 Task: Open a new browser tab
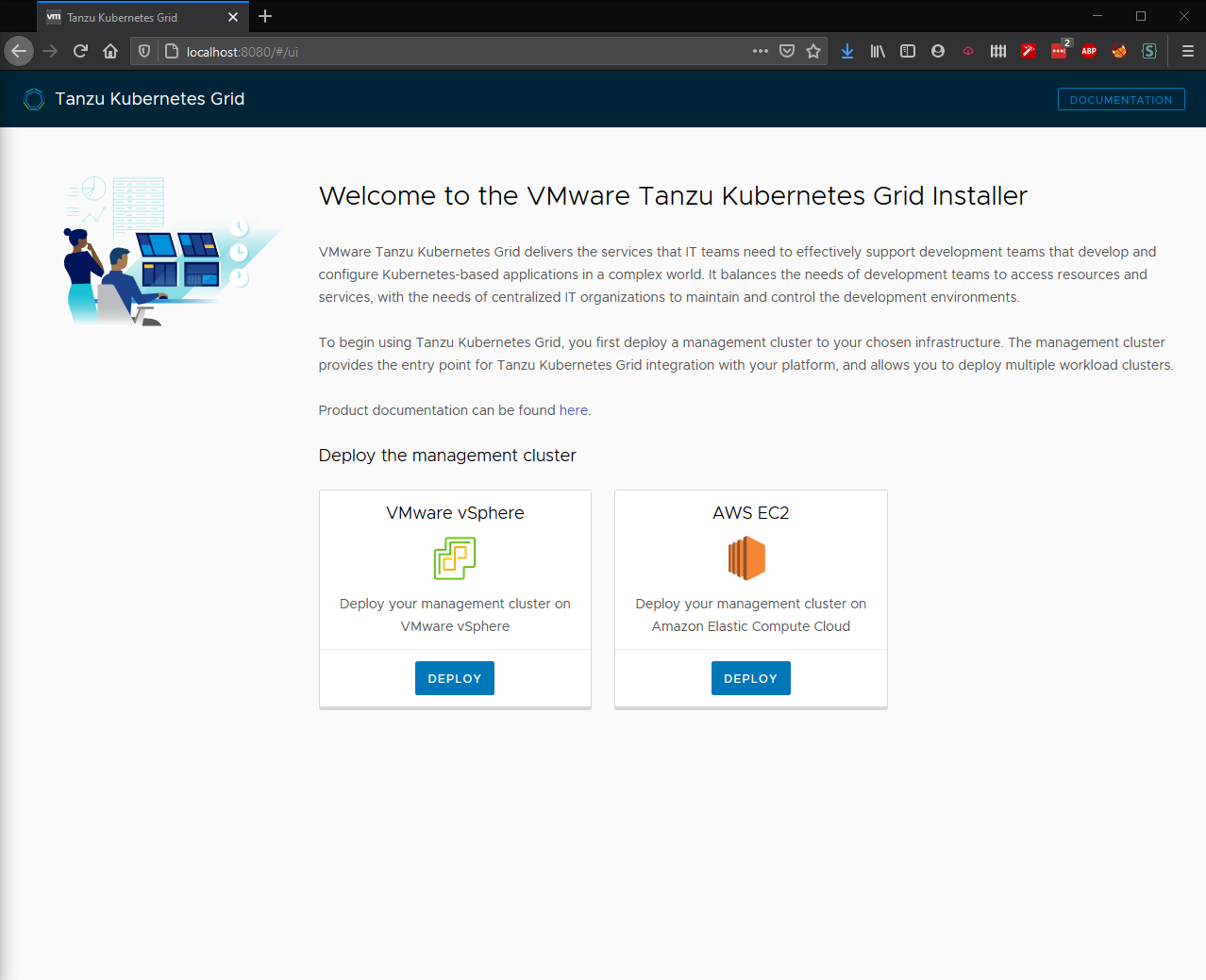pyautogui.click(x=265, y=16)
